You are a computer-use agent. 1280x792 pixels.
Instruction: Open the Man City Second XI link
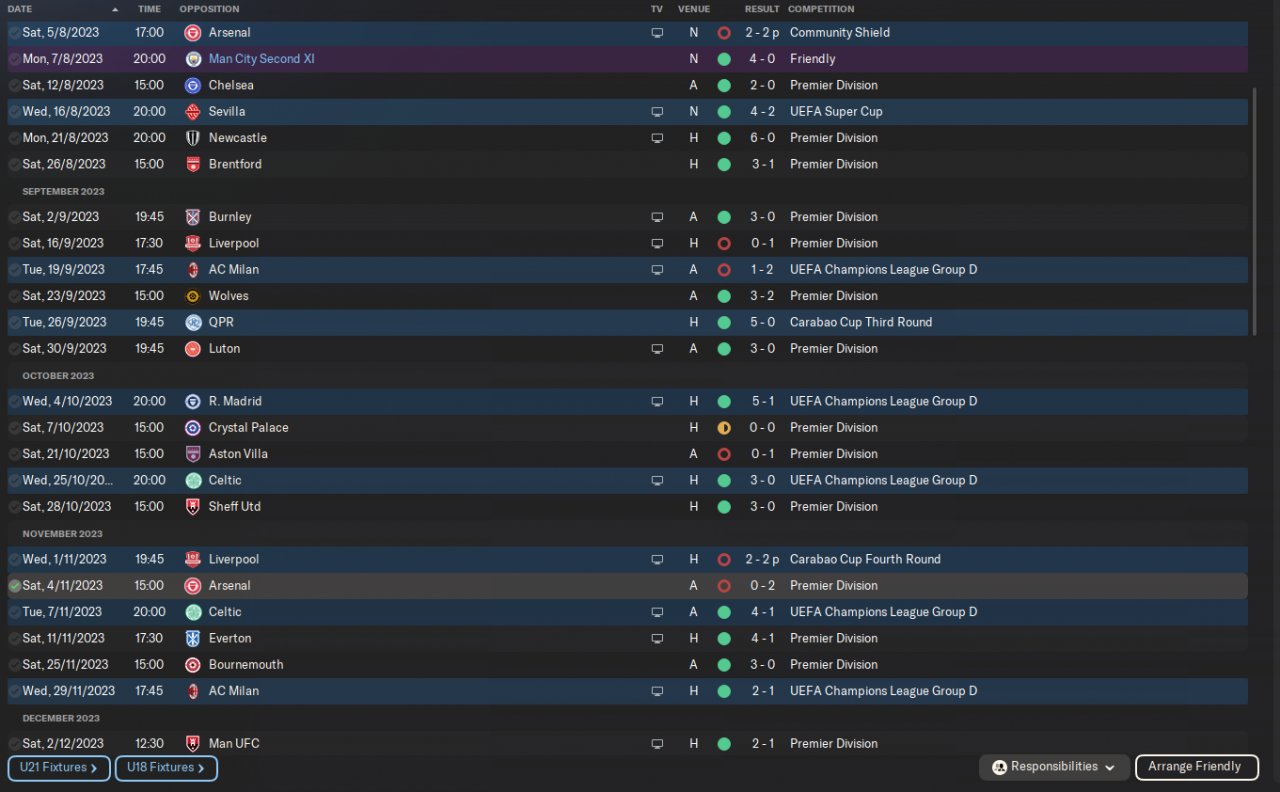click(261, 59)
